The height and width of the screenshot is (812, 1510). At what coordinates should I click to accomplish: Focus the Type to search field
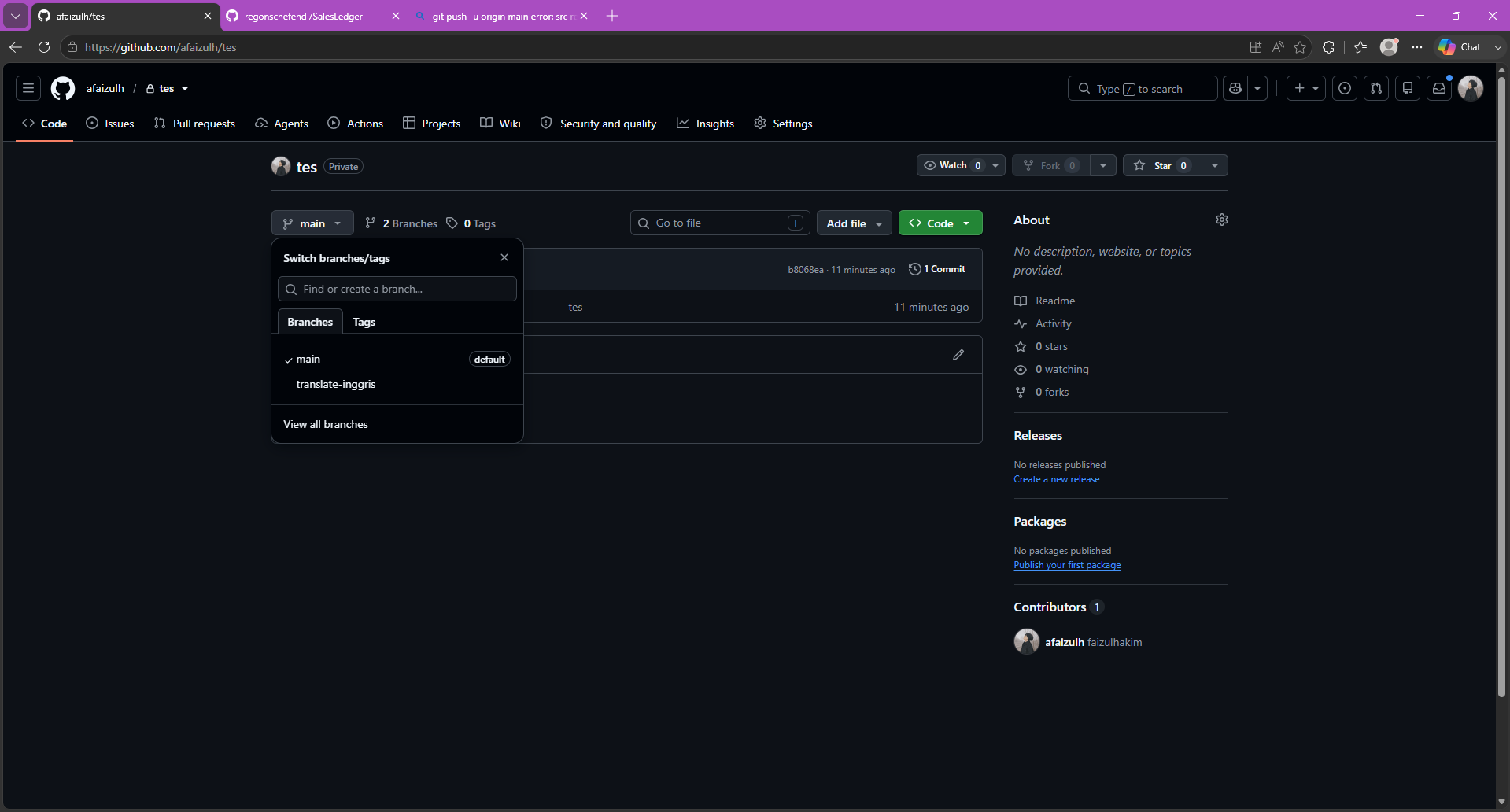click(1143, 88)
